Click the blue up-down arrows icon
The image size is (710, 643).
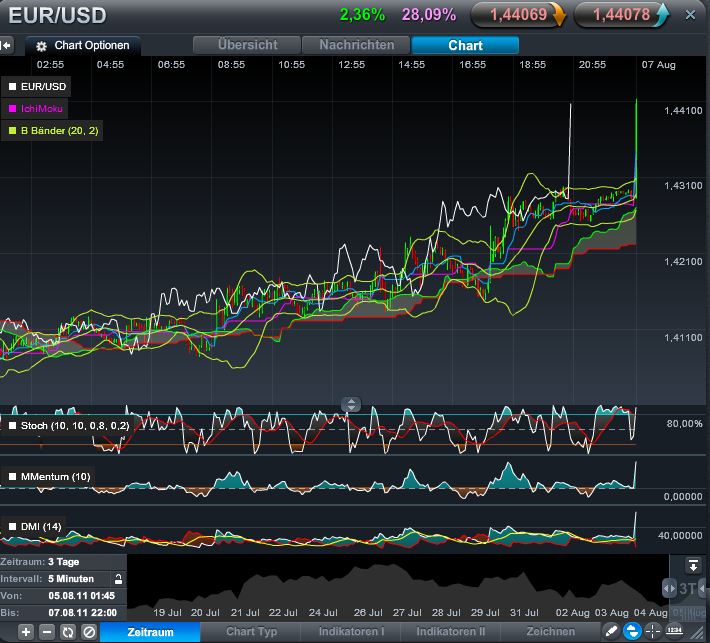click(x=632, y=631)
